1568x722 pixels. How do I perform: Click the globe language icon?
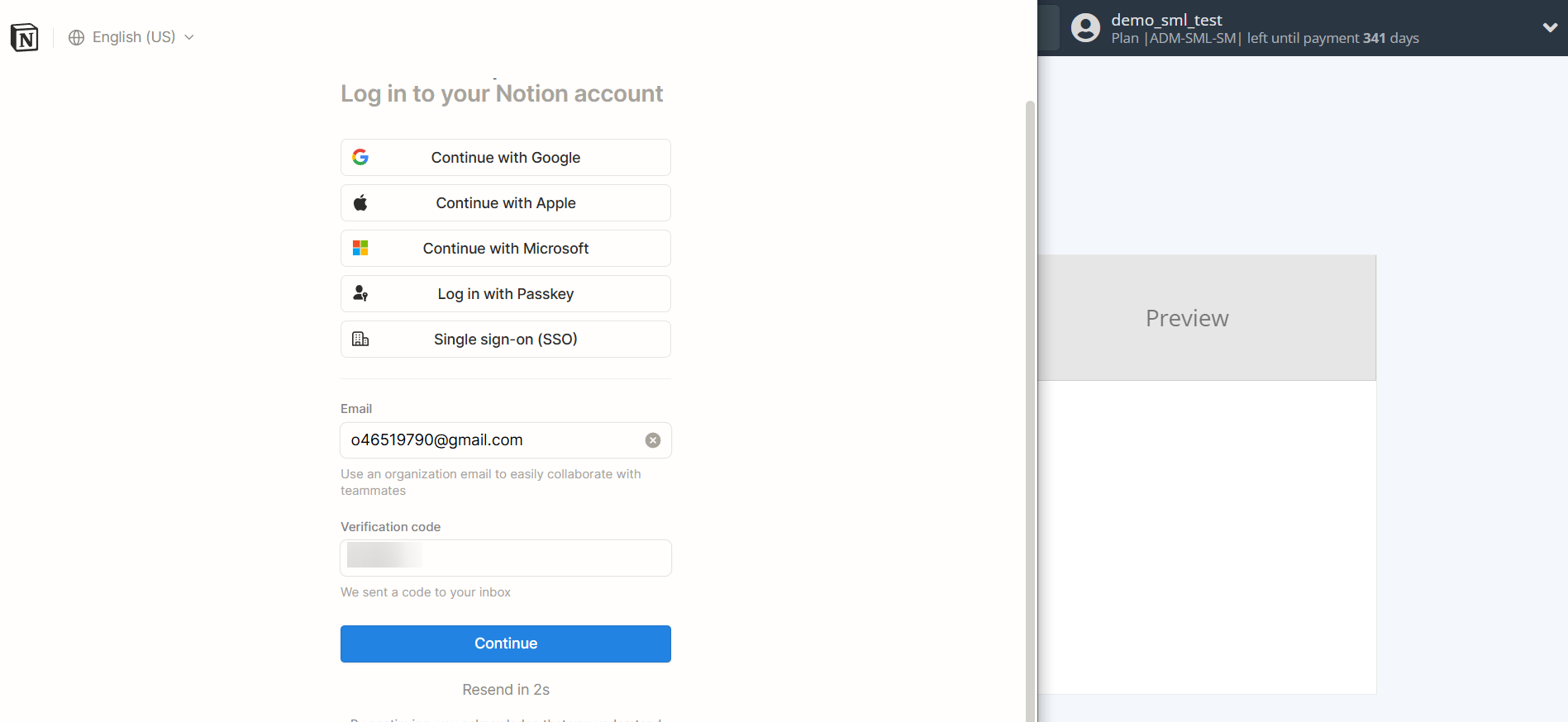click(76, 36)
